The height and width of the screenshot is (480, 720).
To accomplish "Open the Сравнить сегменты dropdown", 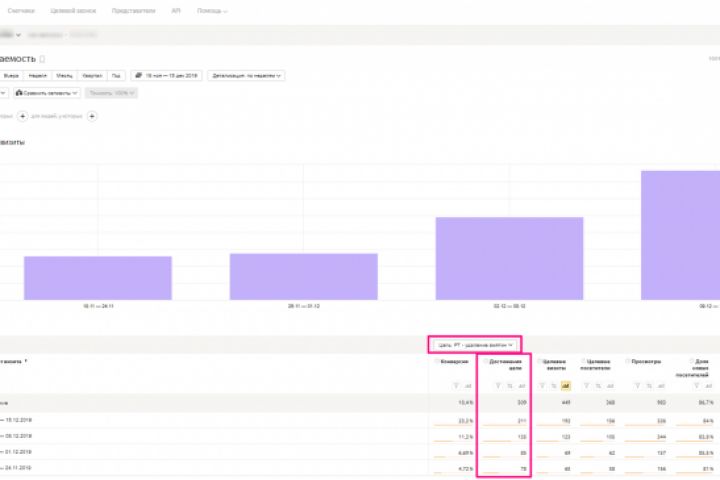I will click(47, 93).
